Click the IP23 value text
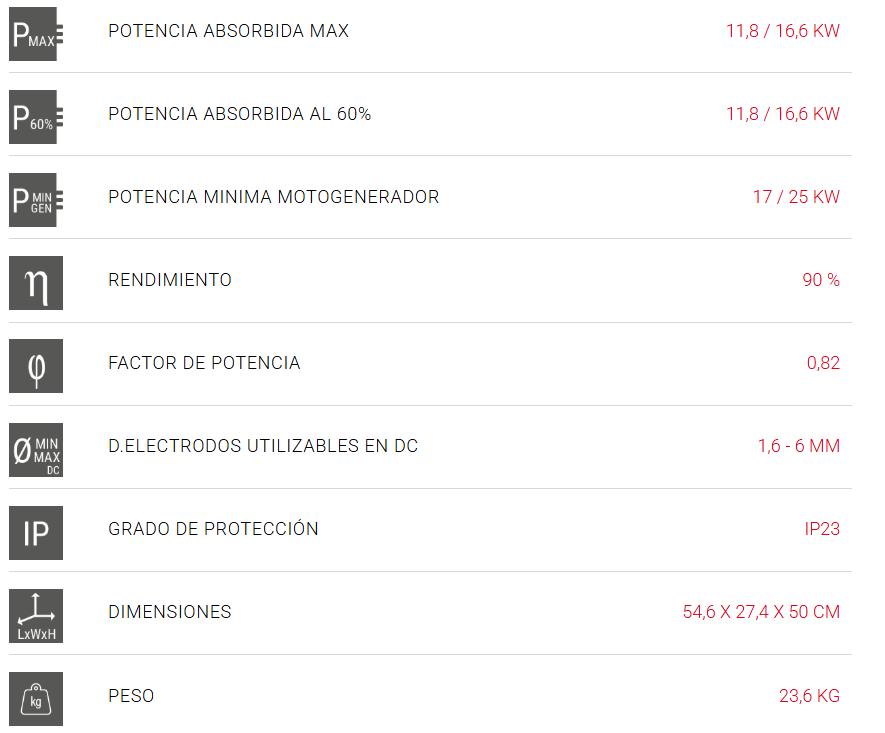The width and height of the screenshot is (885, 733). pyautogui.click(x=822, y=529)
